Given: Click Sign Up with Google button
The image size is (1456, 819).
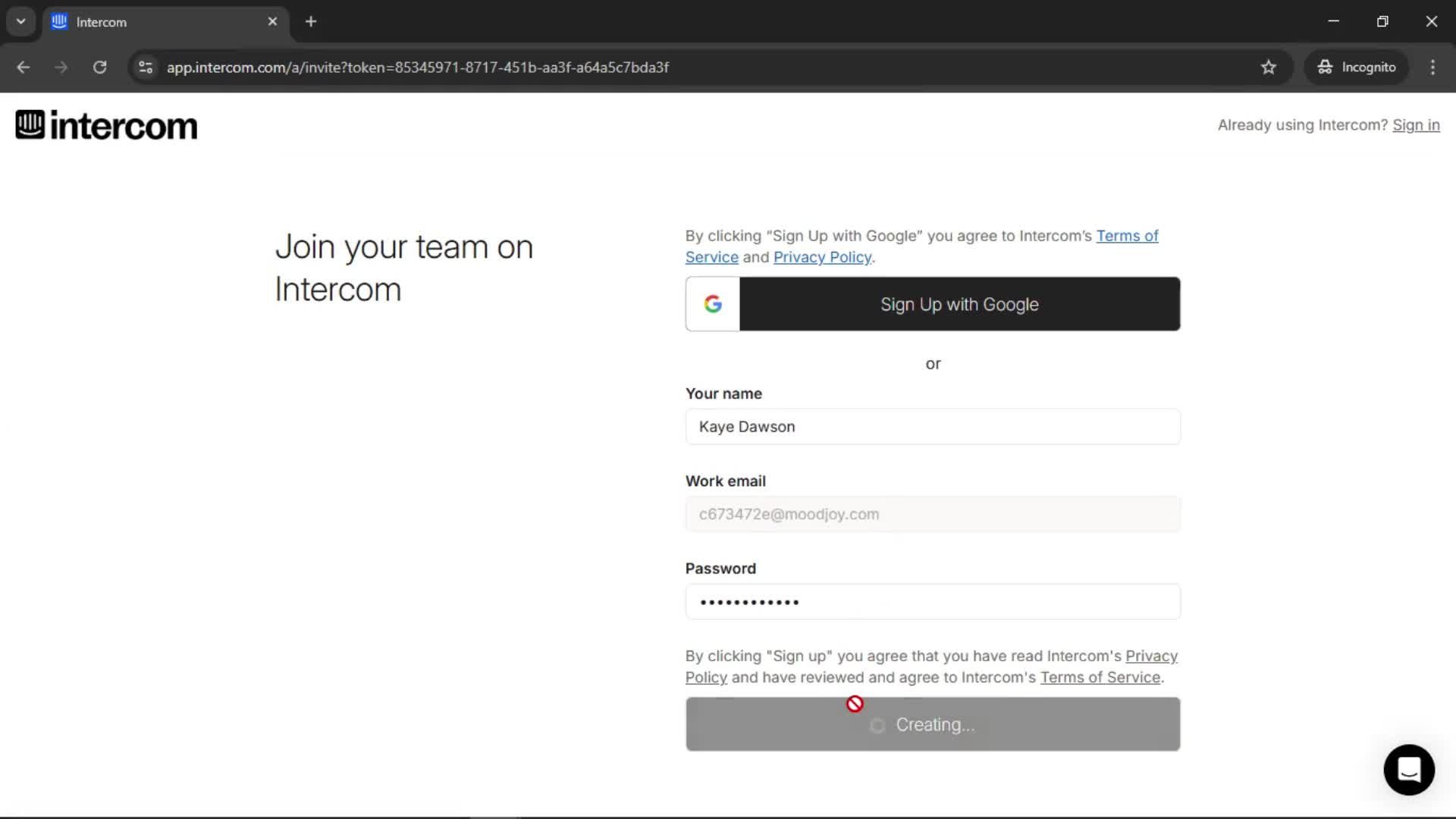Looking at the screenshot, I should tap(933, 304).
